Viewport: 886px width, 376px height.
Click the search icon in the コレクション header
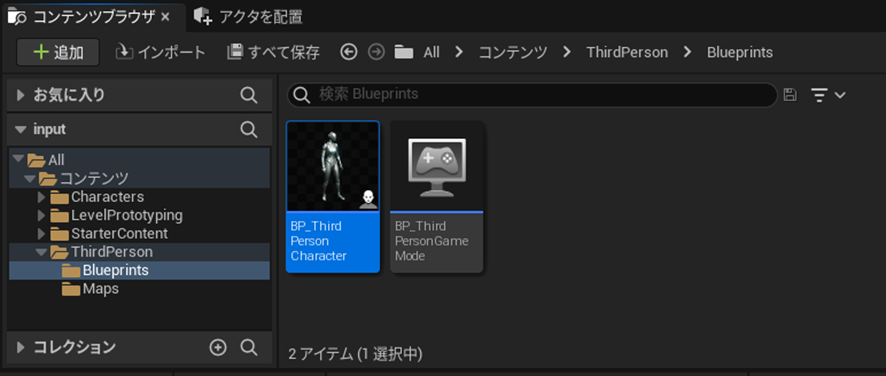click(x=249, y=347)
